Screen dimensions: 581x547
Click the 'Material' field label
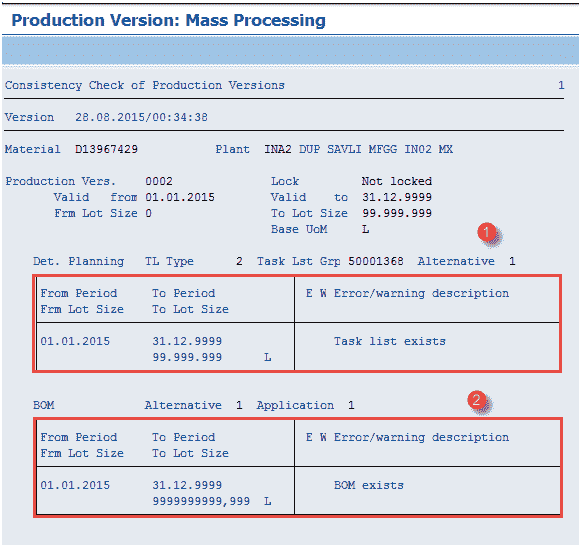pos(32,149)
